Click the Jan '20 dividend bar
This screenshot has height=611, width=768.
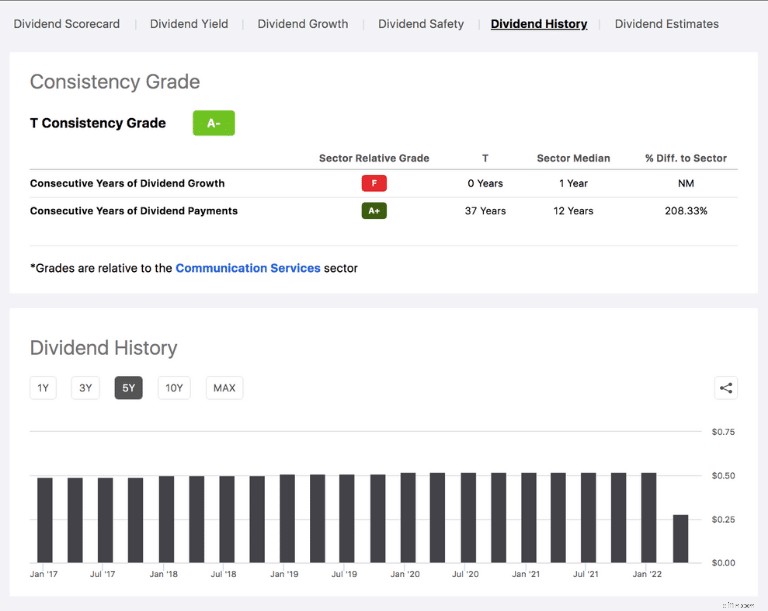click(x=408, y=517)
